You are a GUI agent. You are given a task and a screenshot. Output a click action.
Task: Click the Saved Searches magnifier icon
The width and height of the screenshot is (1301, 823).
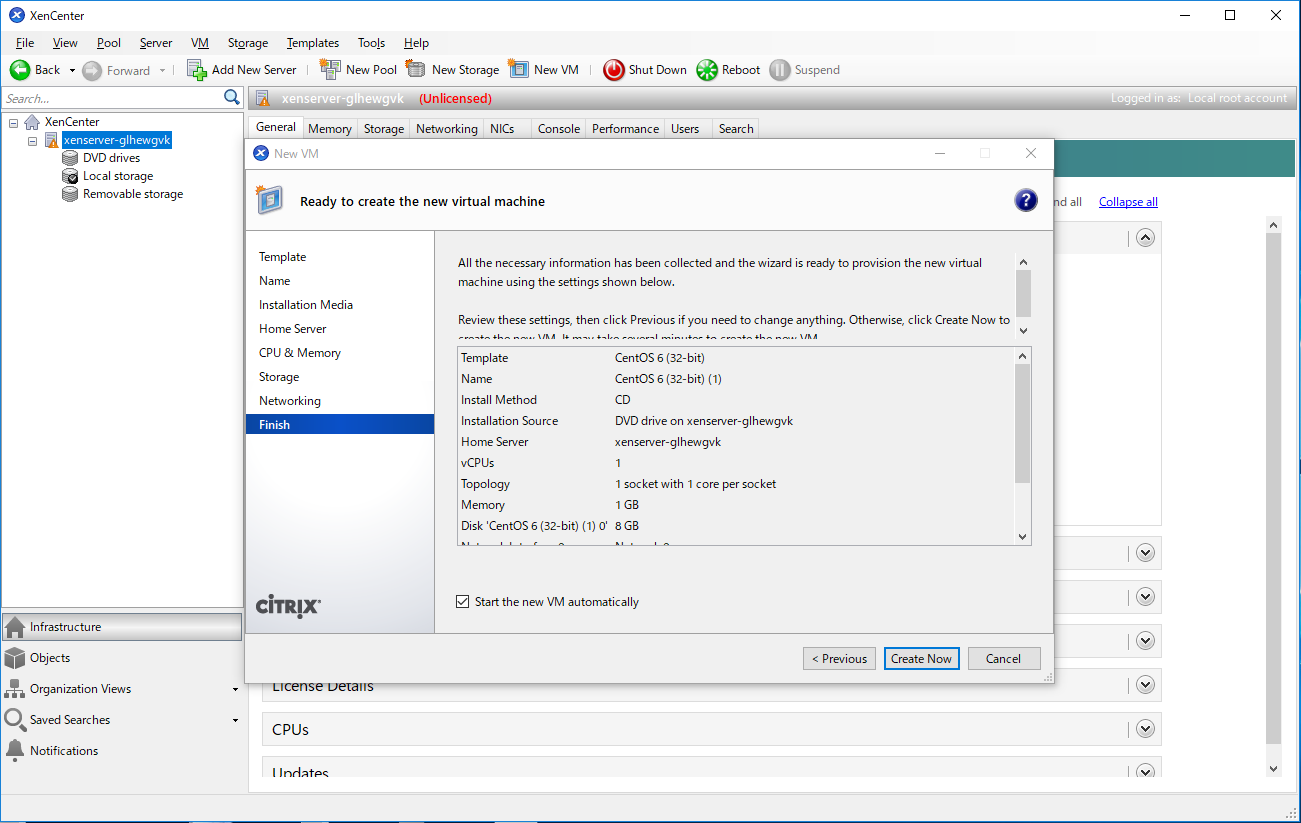tap(15, 720)
